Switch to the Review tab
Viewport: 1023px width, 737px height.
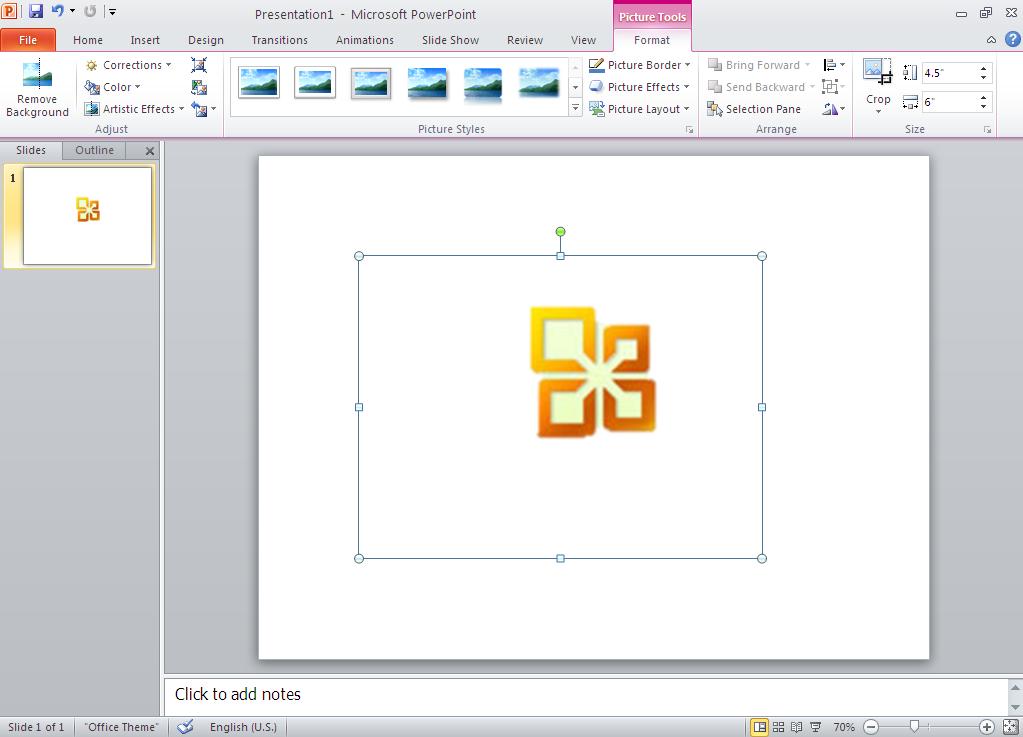tap(525, 40)
